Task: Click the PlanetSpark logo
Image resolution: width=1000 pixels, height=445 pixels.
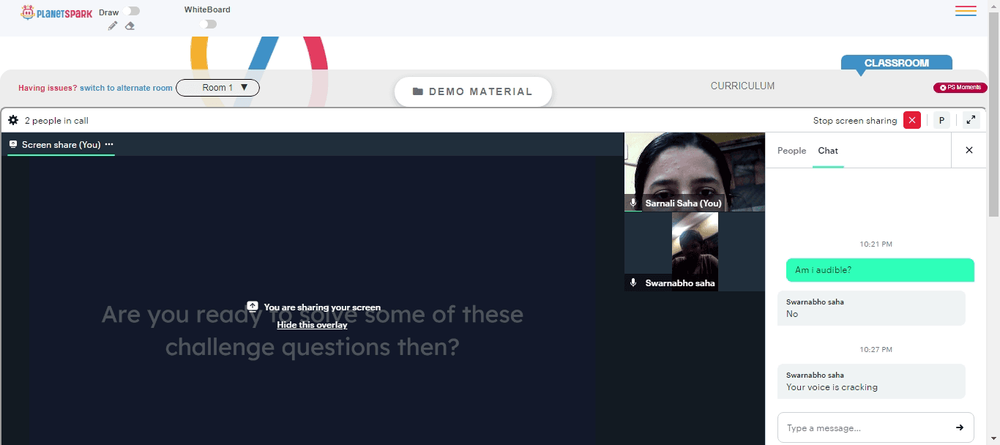Action: [x=56, y=12]
